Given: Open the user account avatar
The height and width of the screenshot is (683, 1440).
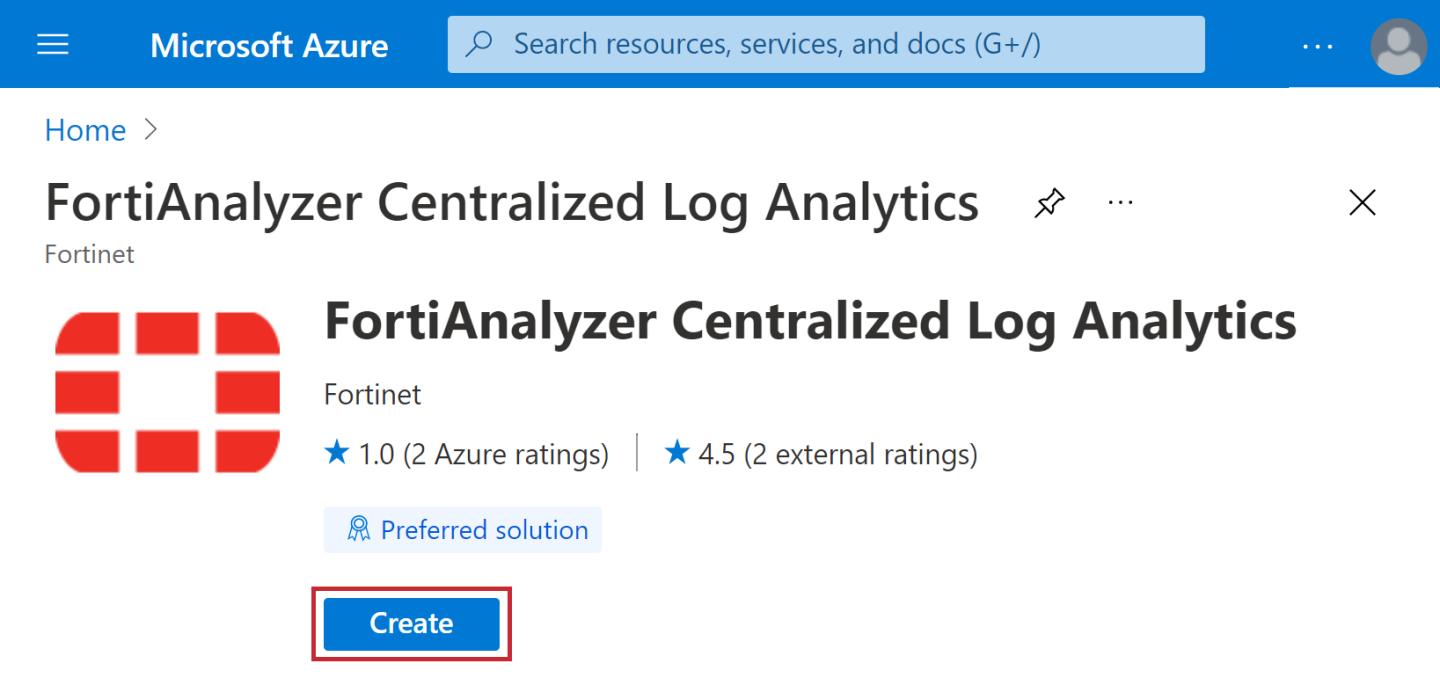Looking at the screenshot, I should click(x=1398, y=46).
